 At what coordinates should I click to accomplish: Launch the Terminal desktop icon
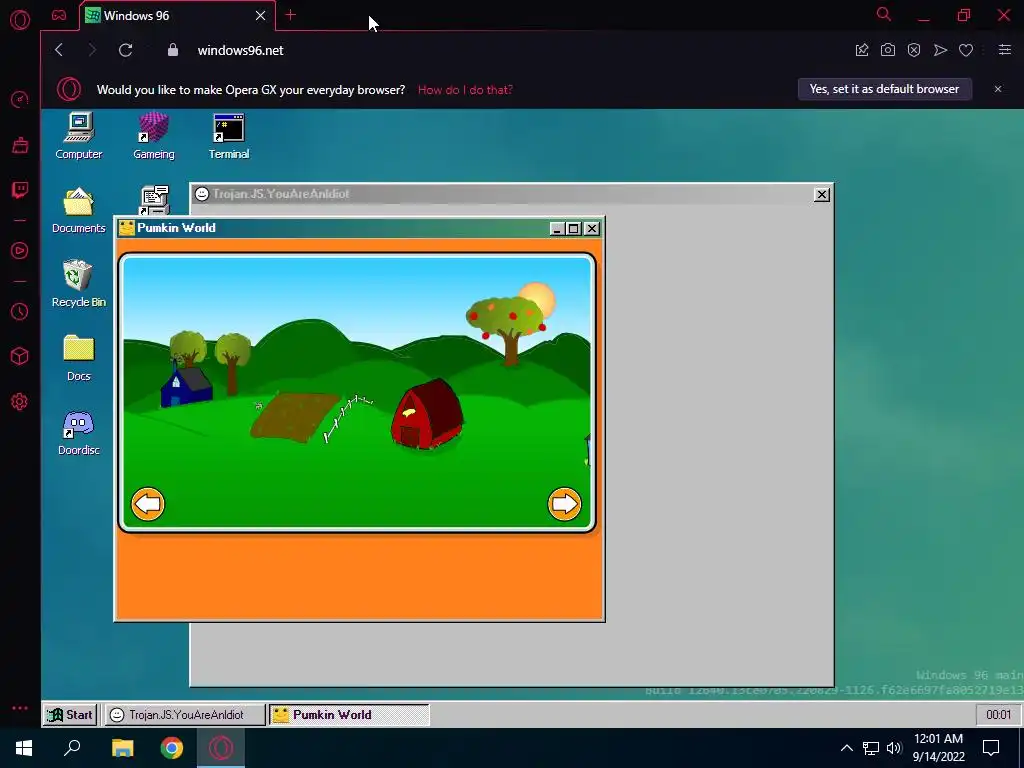(x=229, y=136)
